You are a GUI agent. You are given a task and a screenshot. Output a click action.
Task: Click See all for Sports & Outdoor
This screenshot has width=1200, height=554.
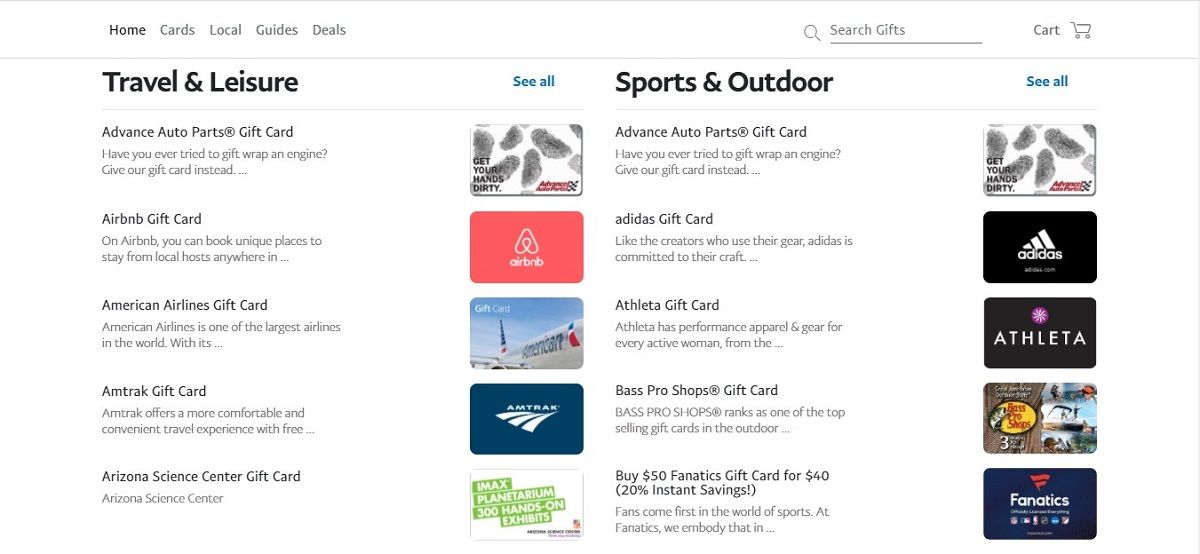coord(1047,82)
